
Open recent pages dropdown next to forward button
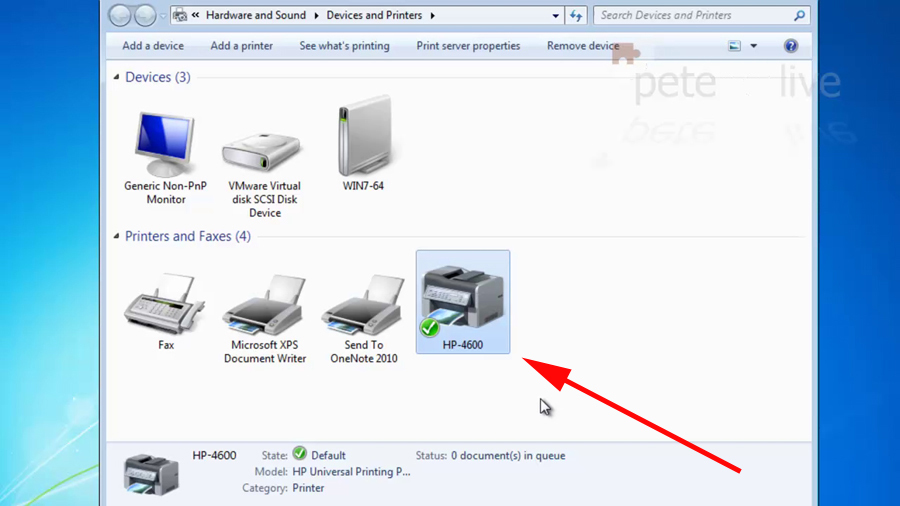click(163, 16)
